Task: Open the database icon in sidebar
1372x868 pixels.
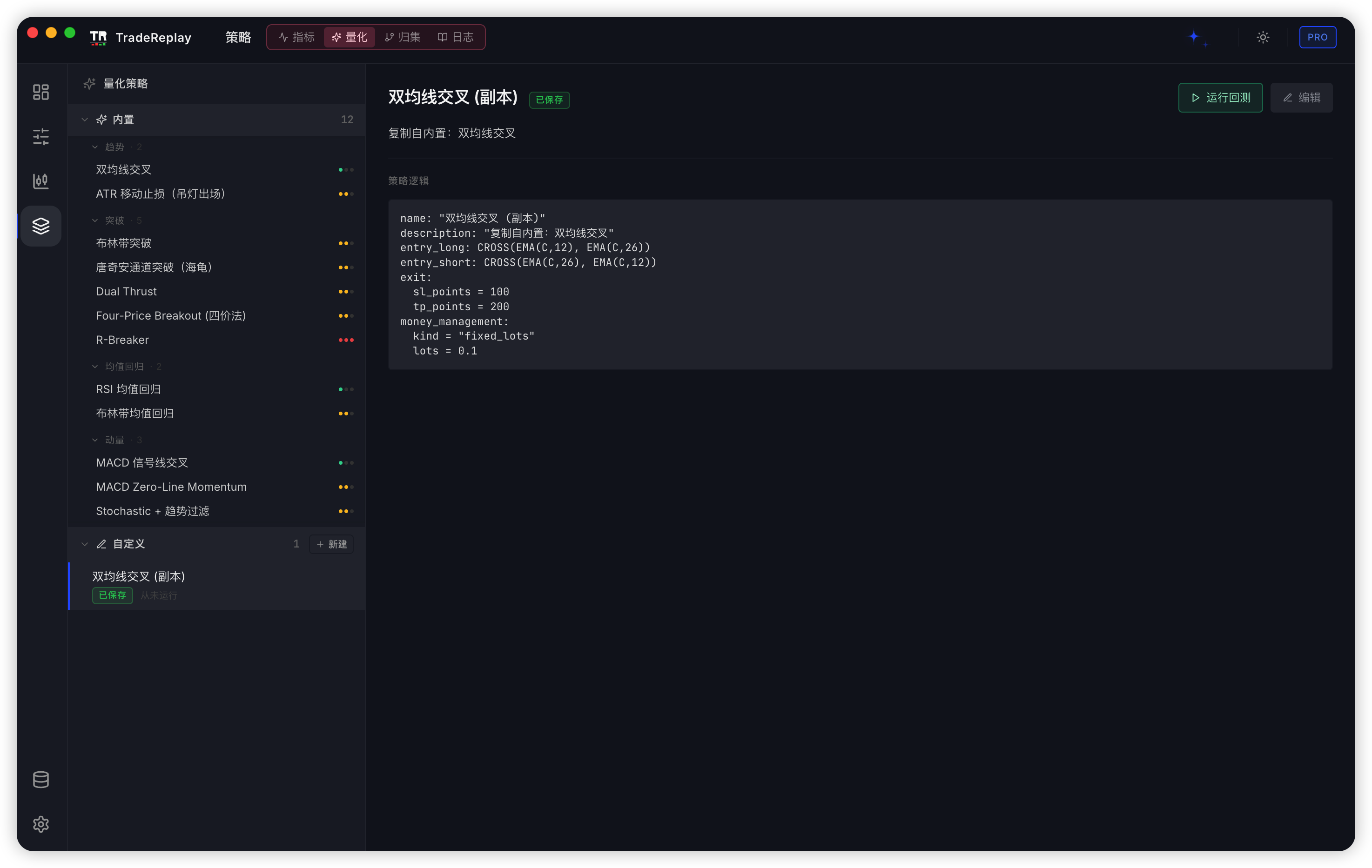Action: click(x=40, y=779)
